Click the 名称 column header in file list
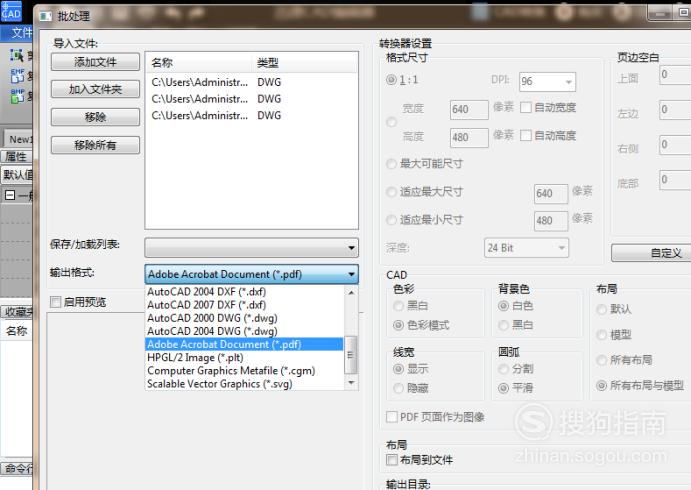691x490 pixels. pyautogui.click(x=199, y=63)
